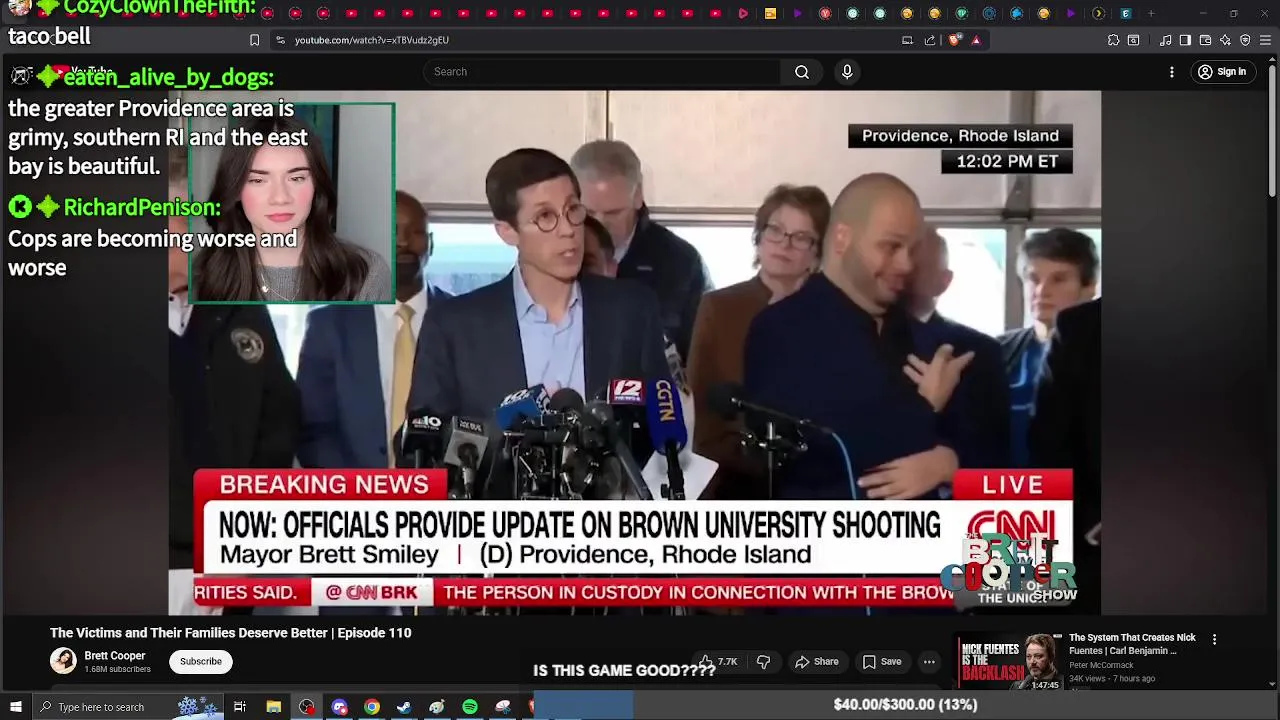The height and width of the screenshot is (720, 1280).
Task: Open Steam from the taskbar
Action: coord(404,707)
